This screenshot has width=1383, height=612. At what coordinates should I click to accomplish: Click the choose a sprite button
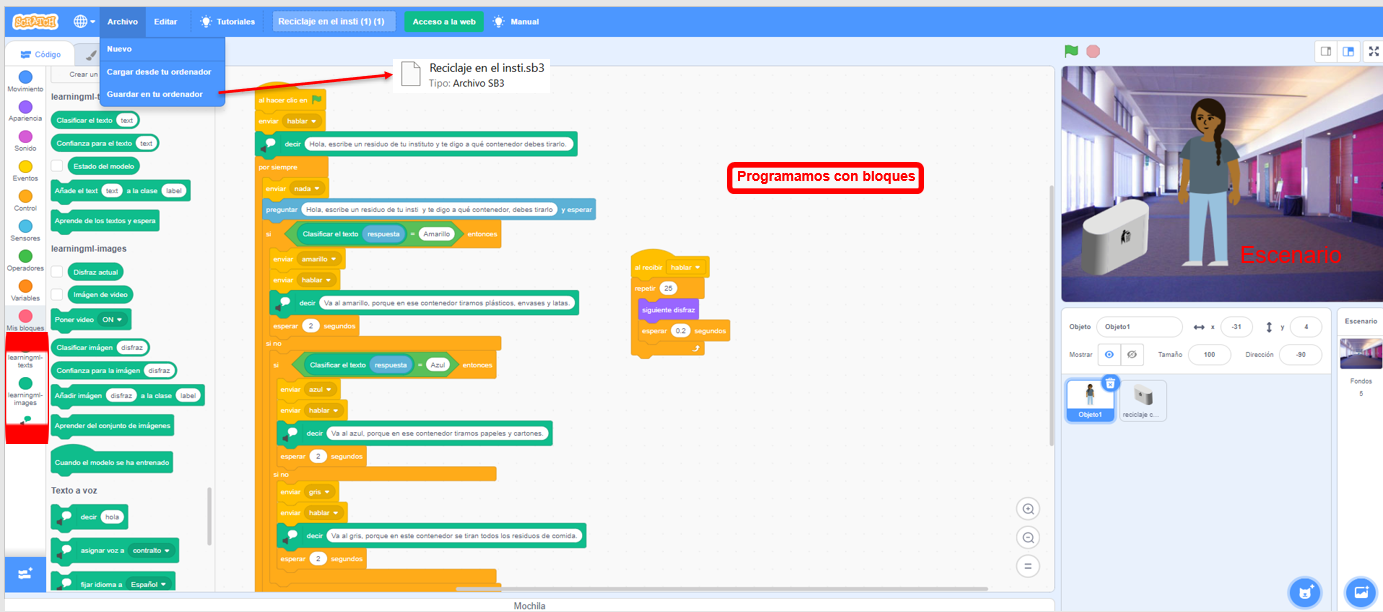coord(1303,592)
